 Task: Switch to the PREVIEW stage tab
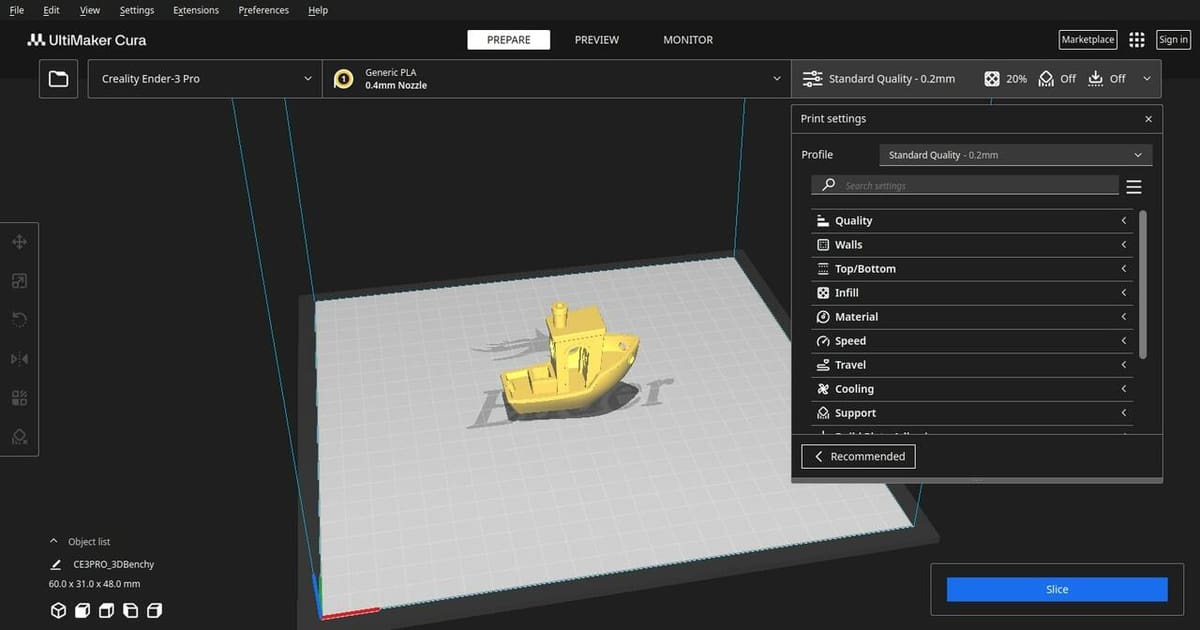(597, 40)
